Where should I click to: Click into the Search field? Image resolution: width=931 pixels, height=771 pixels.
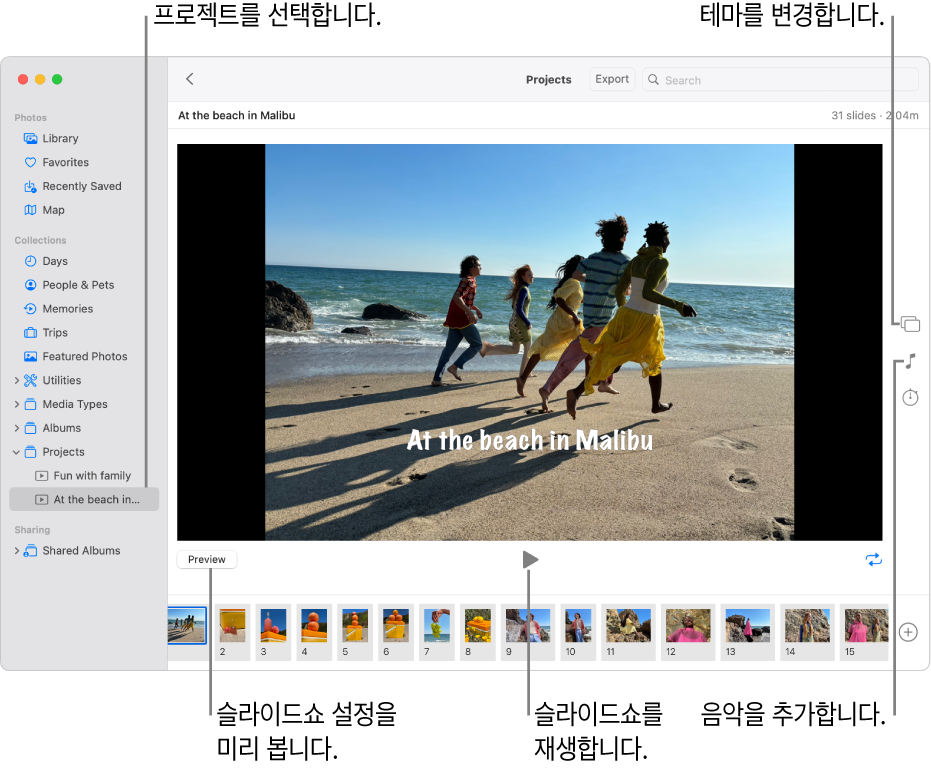(780, 80)
